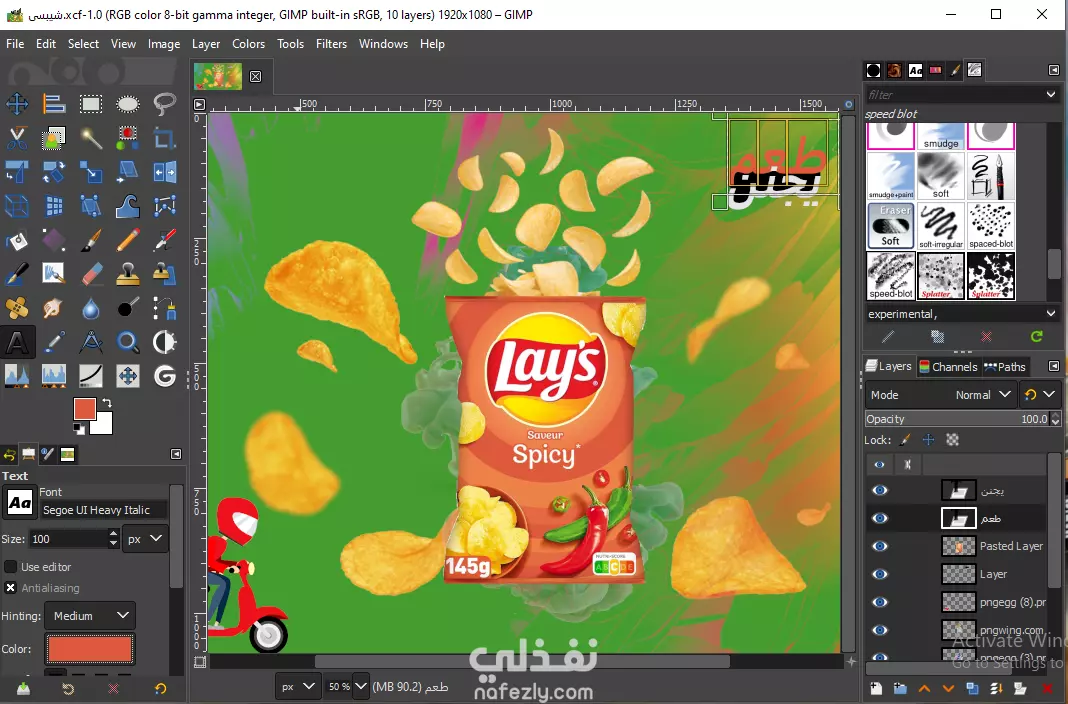This screenshot has width=1068, height=704.
Task: Pick the Rectangle Select tool
Action: (x=91, y=103)
